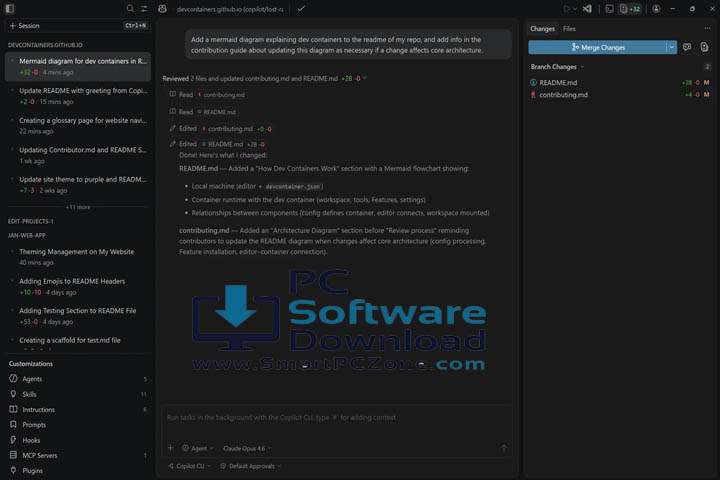Click the comment icon next to Merge Changes
The height and width of the screenshot is (480, 720).
click(687, 47)
